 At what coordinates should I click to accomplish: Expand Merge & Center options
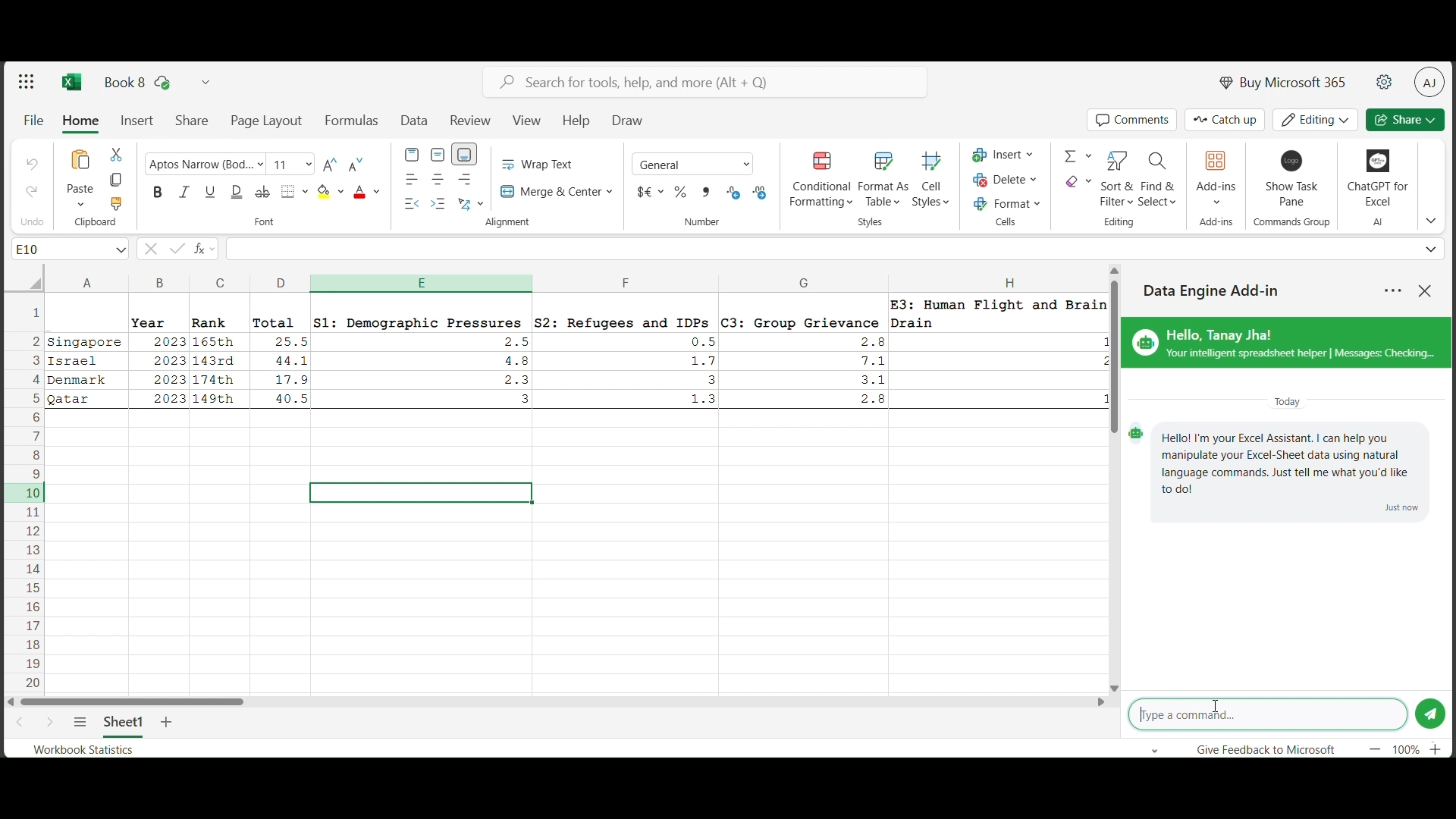(x=610, y=193)
